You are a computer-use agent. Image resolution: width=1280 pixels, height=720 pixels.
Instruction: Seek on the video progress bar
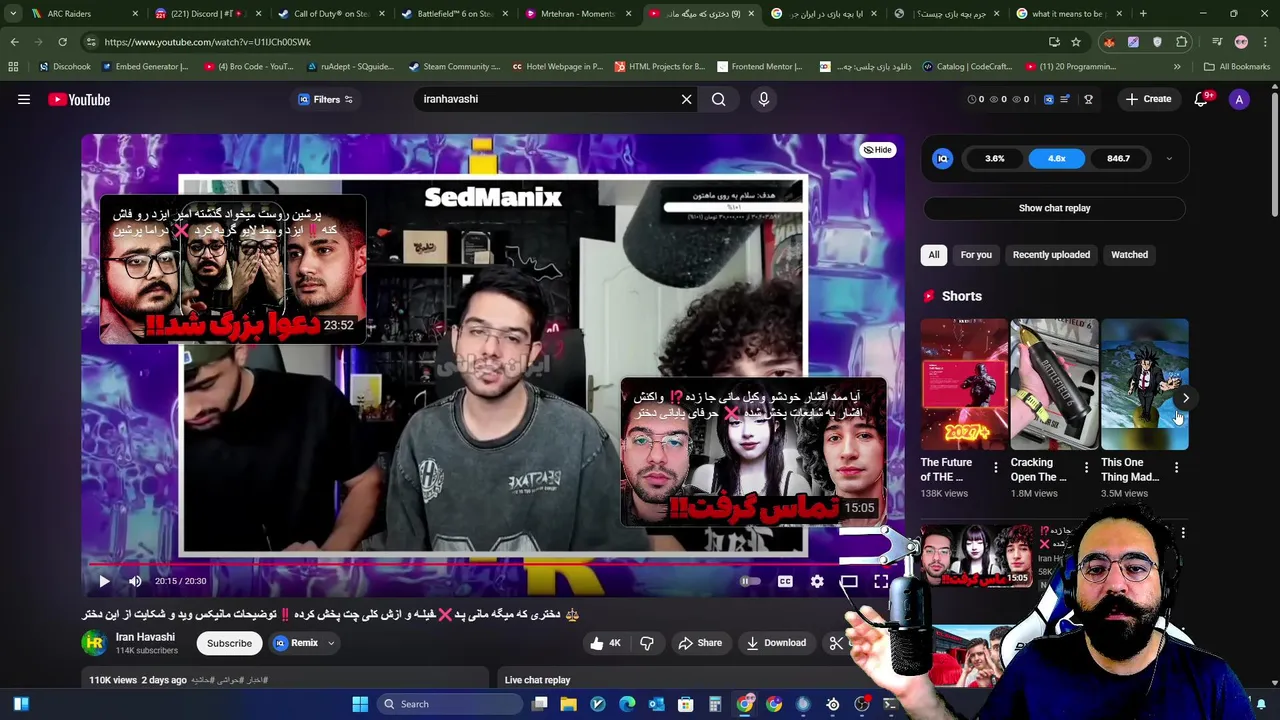(x=492, y=563)
